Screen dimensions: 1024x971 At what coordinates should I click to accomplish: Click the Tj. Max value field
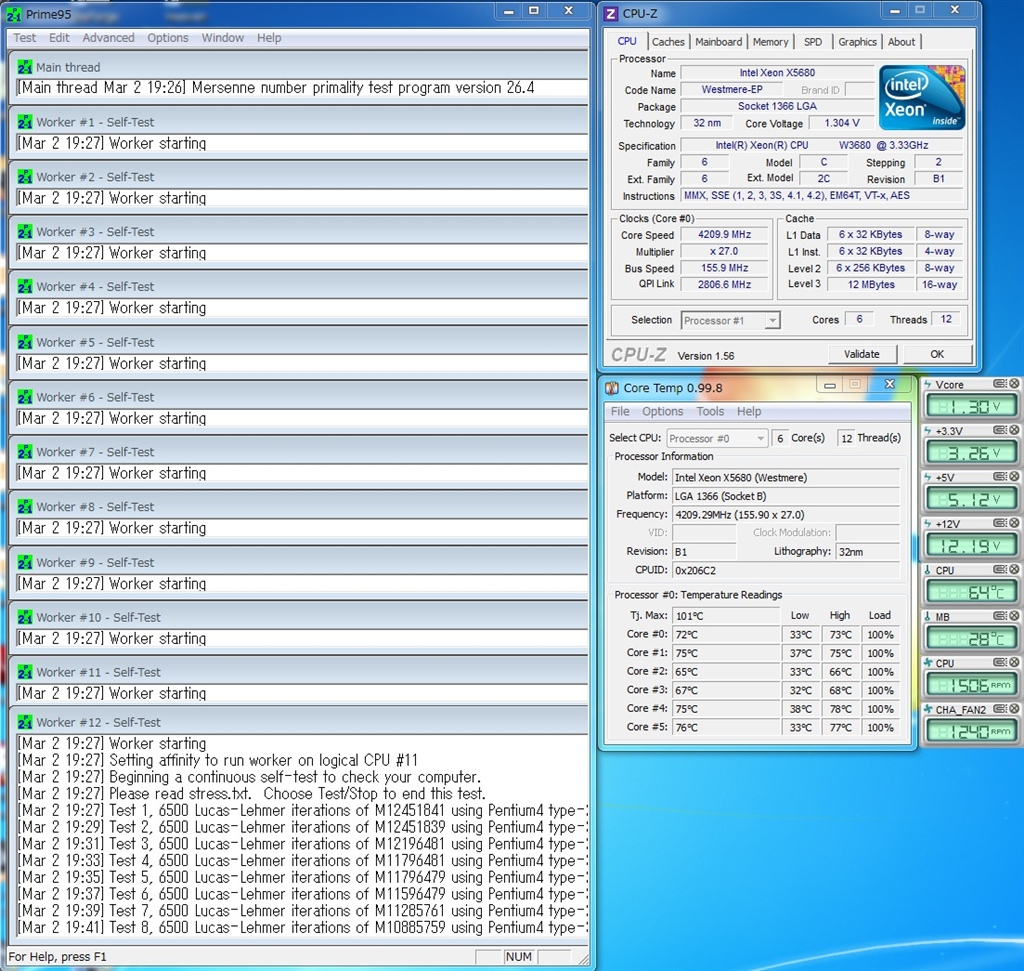(x=725, y=616)
